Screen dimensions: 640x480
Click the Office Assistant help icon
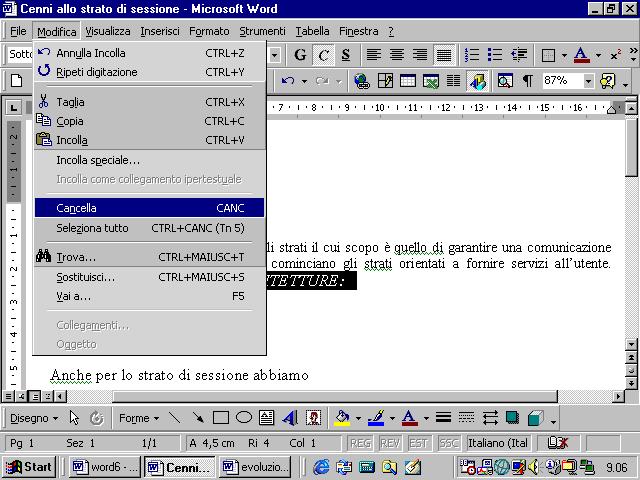coord(607,81)
